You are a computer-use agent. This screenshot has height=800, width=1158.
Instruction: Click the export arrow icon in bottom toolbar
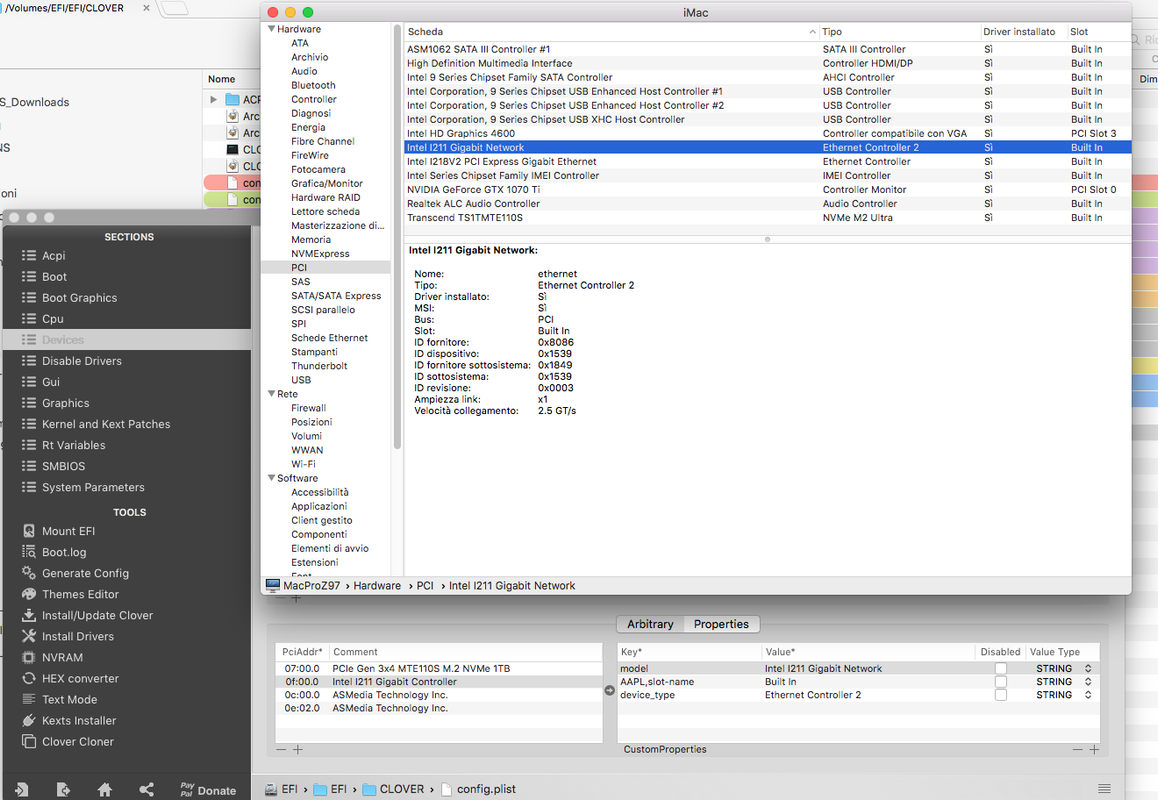pos(63,790)
